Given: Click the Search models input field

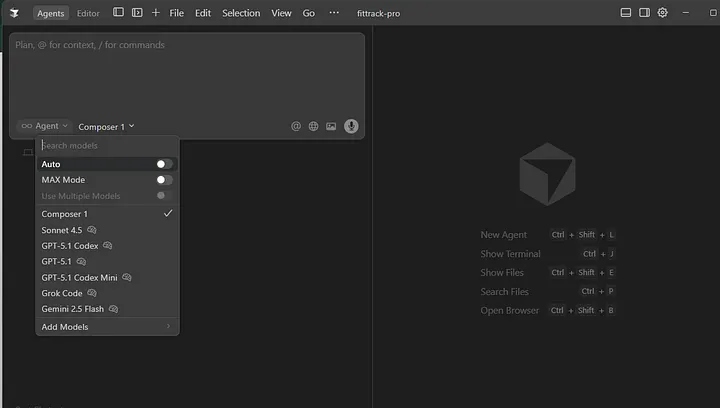Looking at the screenshot, I should point(106,146).
